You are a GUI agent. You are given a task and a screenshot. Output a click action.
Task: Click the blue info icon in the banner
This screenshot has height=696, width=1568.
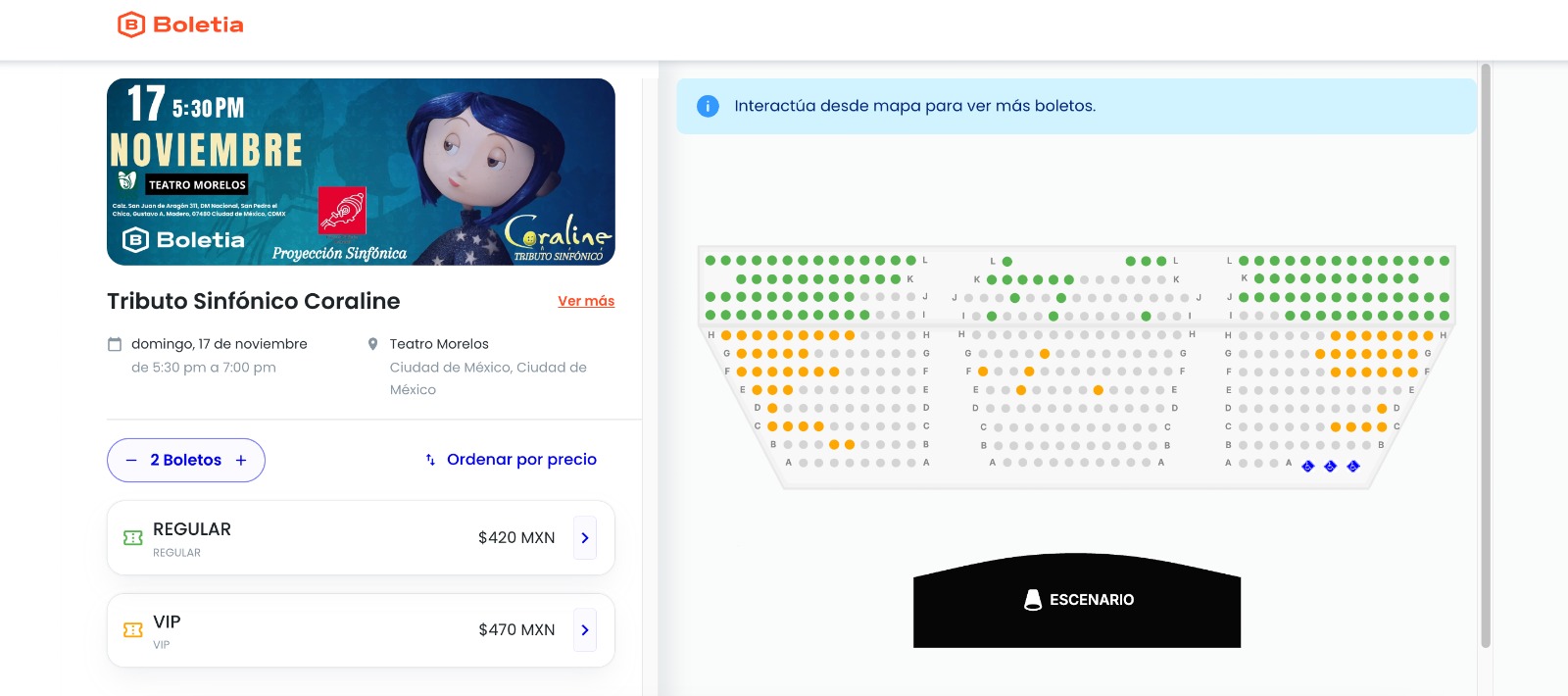coord(708,106)
